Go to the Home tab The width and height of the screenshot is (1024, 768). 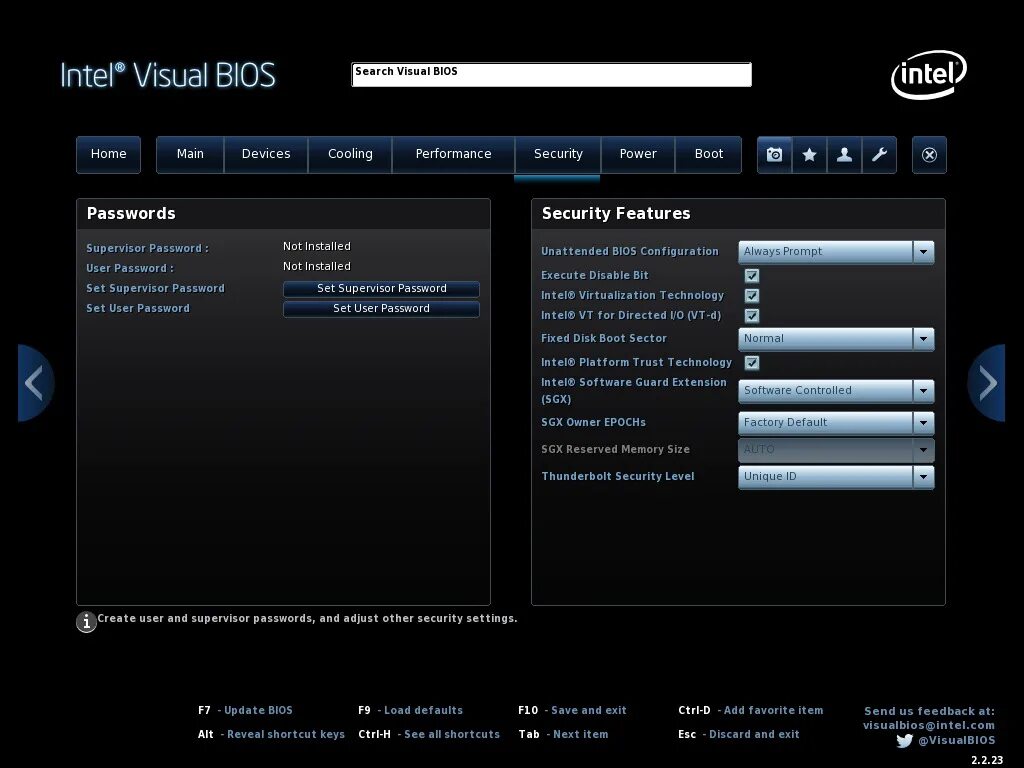[108, 155]
